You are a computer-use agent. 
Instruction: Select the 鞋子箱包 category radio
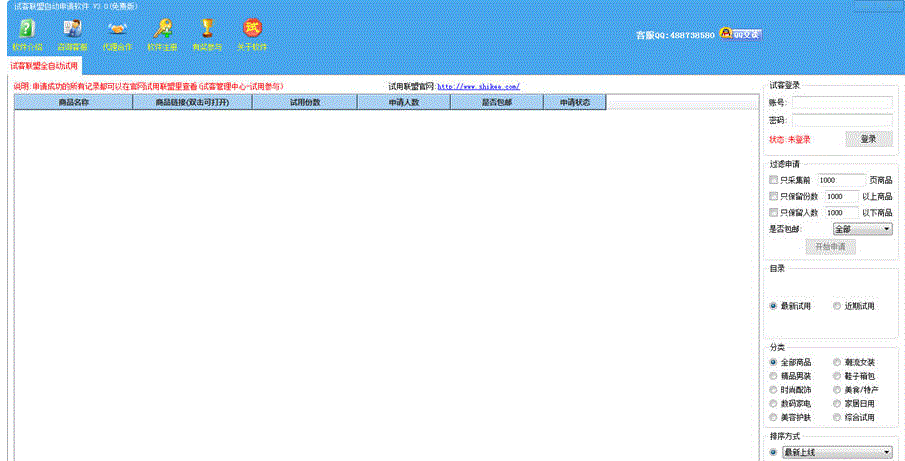coord(837,376)
